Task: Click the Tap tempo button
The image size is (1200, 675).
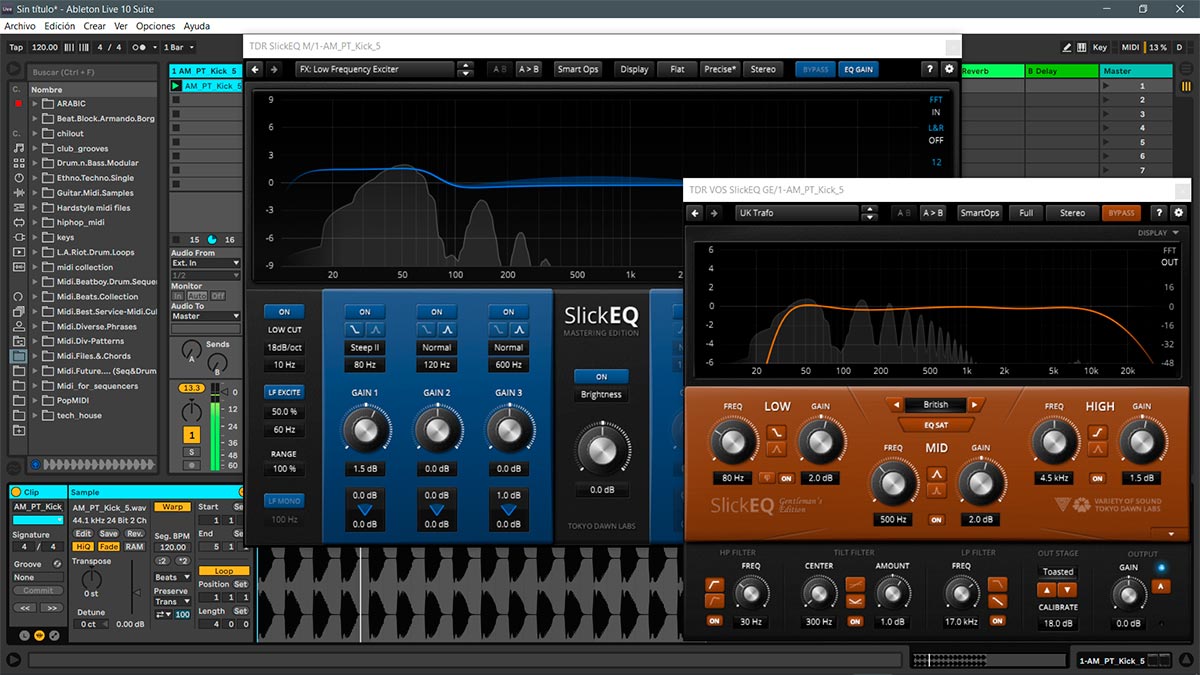Action: [16, 47]
